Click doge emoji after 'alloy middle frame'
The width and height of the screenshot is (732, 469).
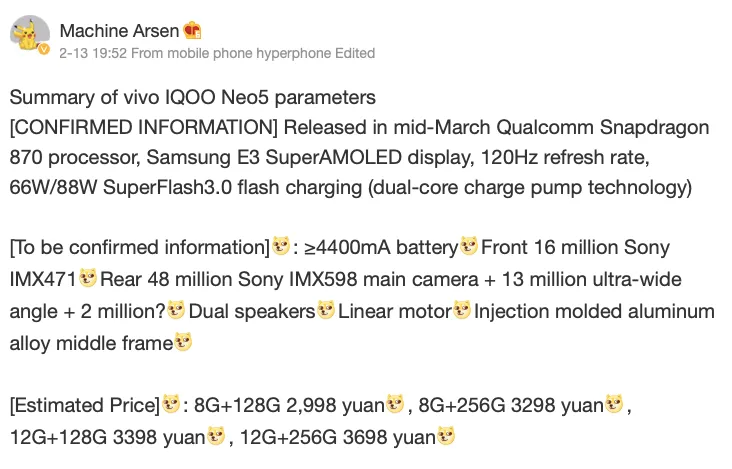tap(183, 343)
